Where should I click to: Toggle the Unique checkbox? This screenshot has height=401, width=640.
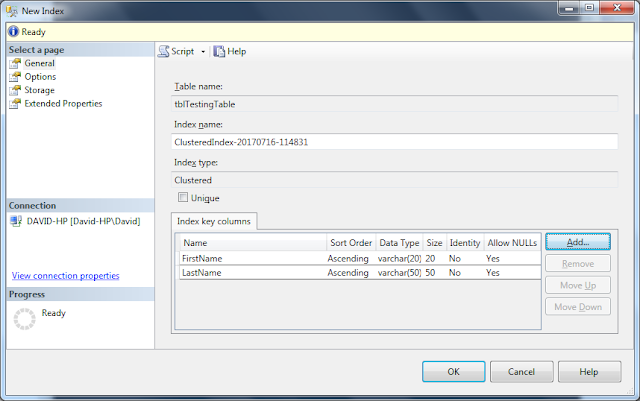183,198
